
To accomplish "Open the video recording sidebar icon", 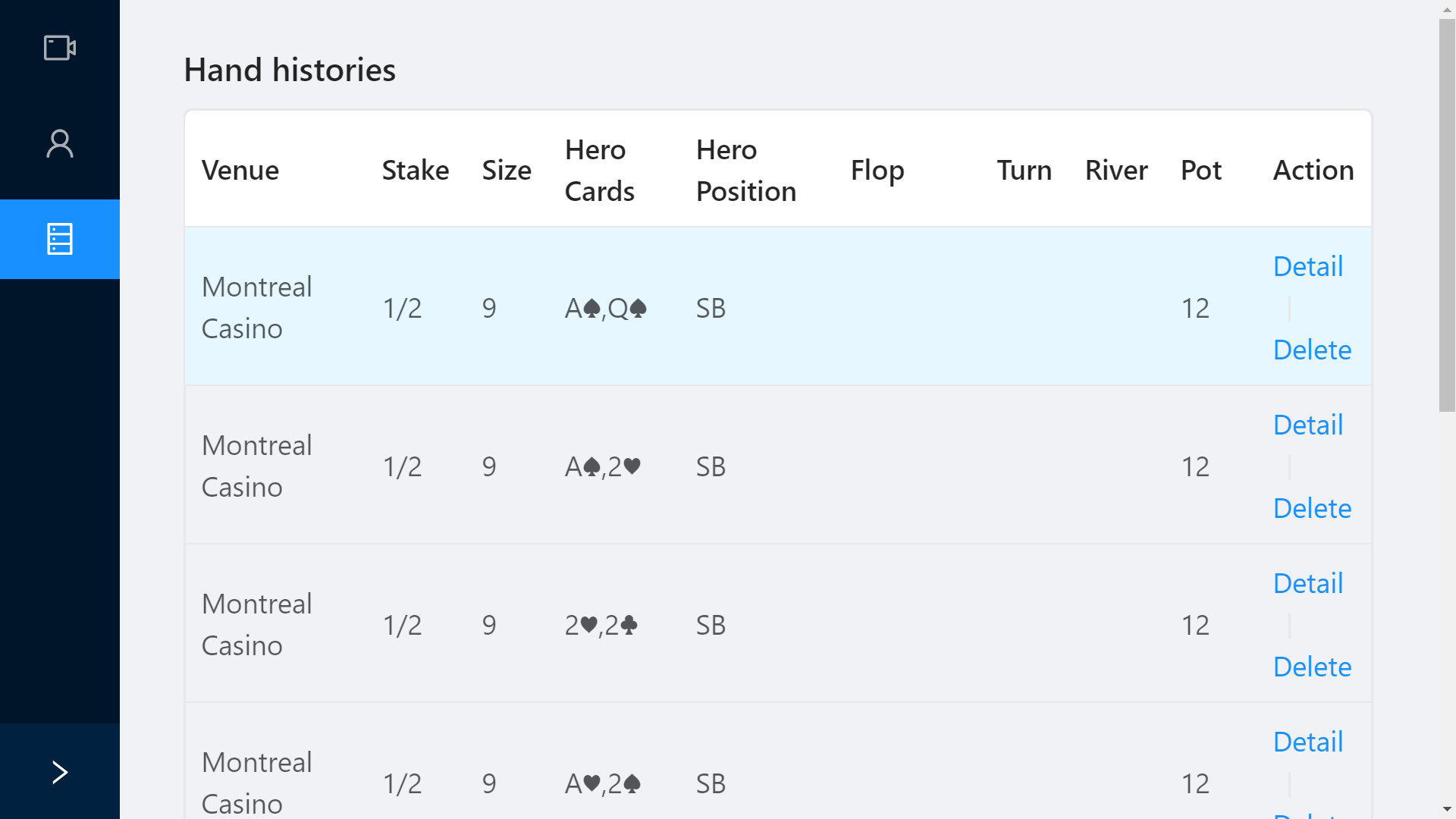I will 60,48.
